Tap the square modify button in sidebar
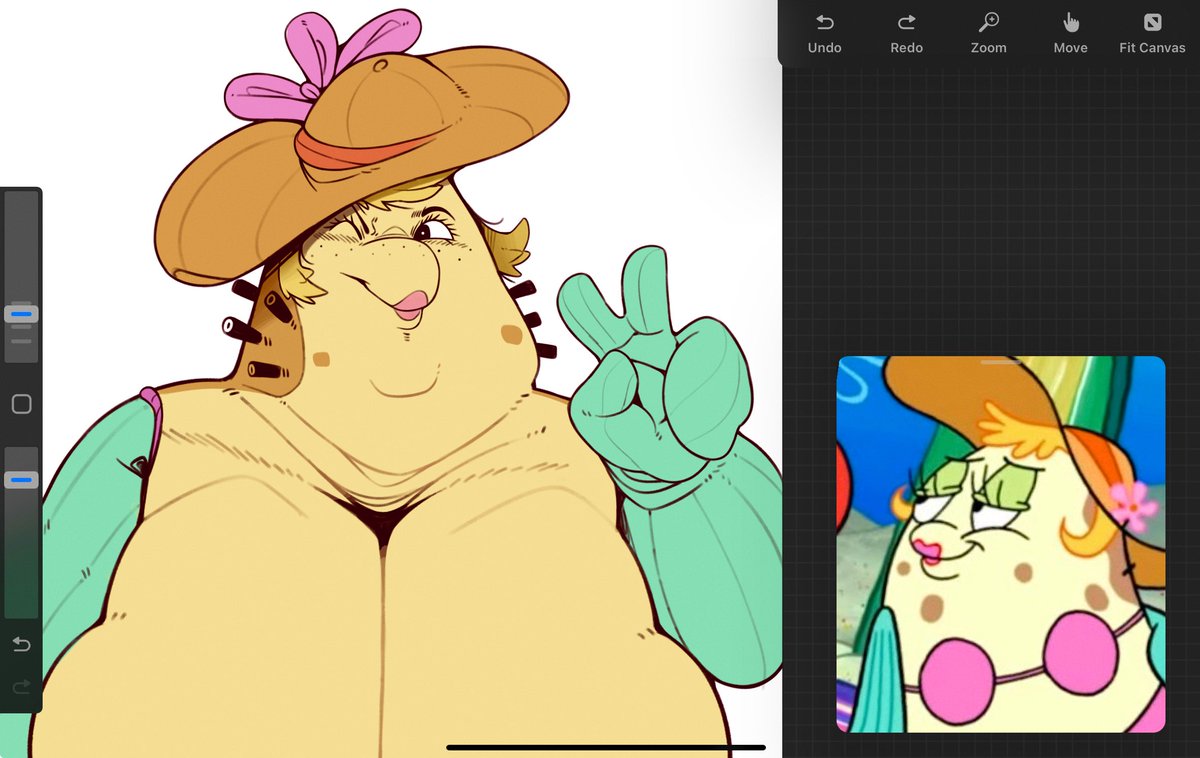Viewport: 1200px width, 758px height. click(x=21, y=404)
